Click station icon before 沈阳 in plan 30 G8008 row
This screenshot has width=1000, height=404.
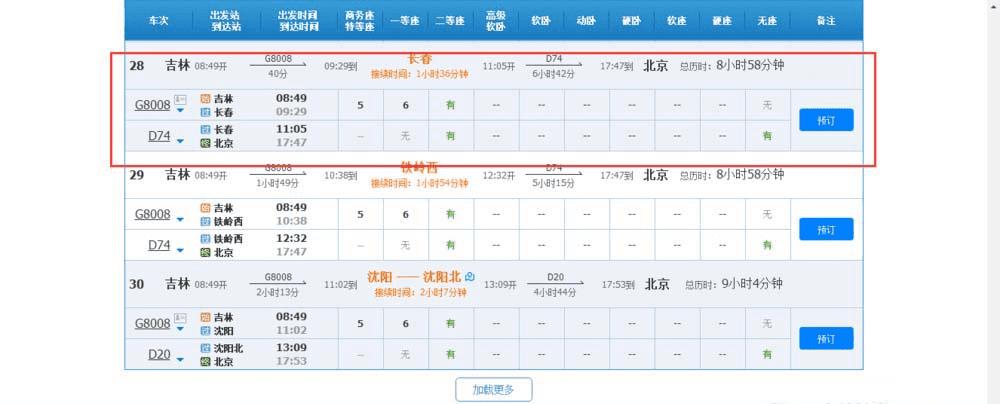[x=205, y=331]
